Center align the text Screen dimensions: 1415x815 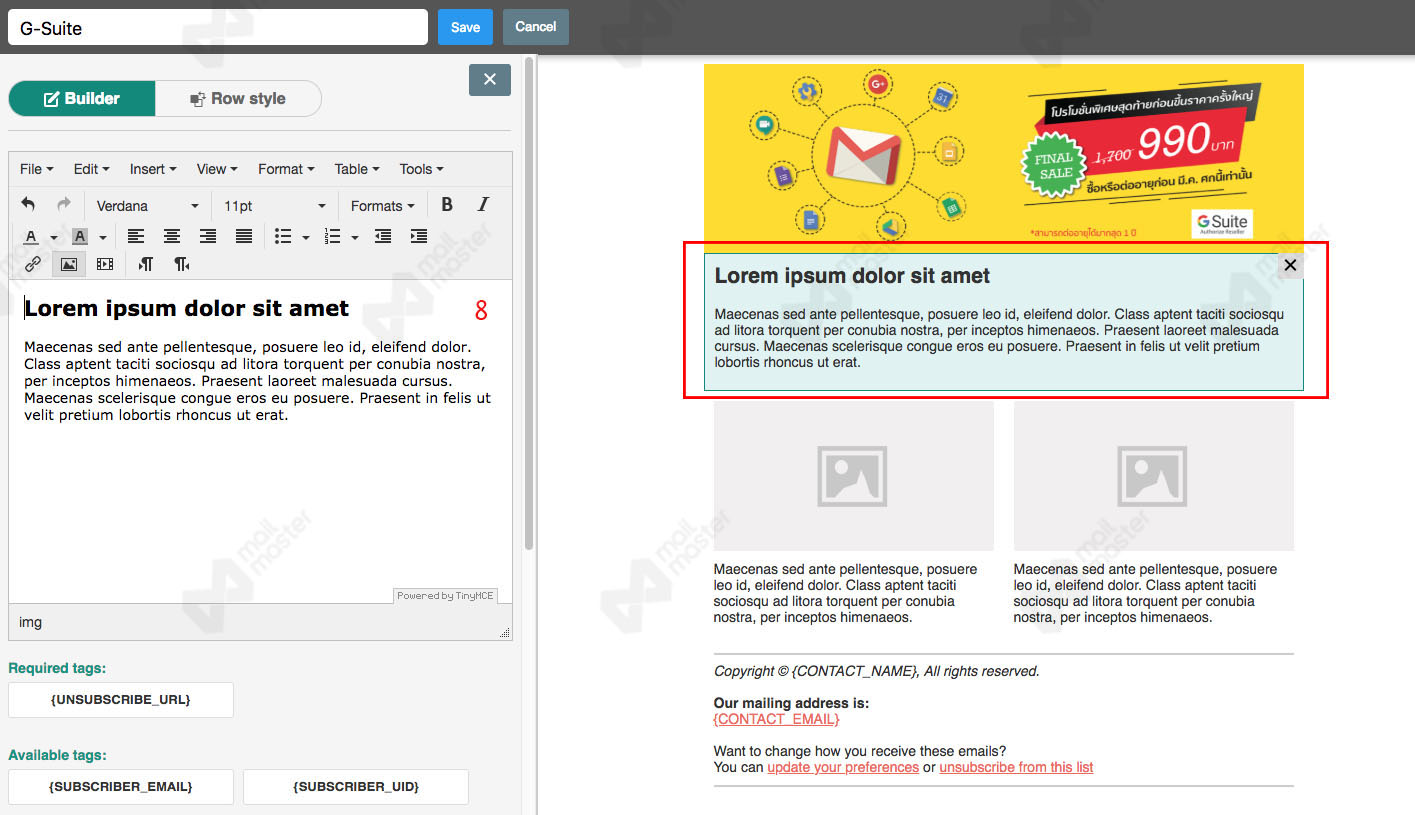(x=172, y=237)
